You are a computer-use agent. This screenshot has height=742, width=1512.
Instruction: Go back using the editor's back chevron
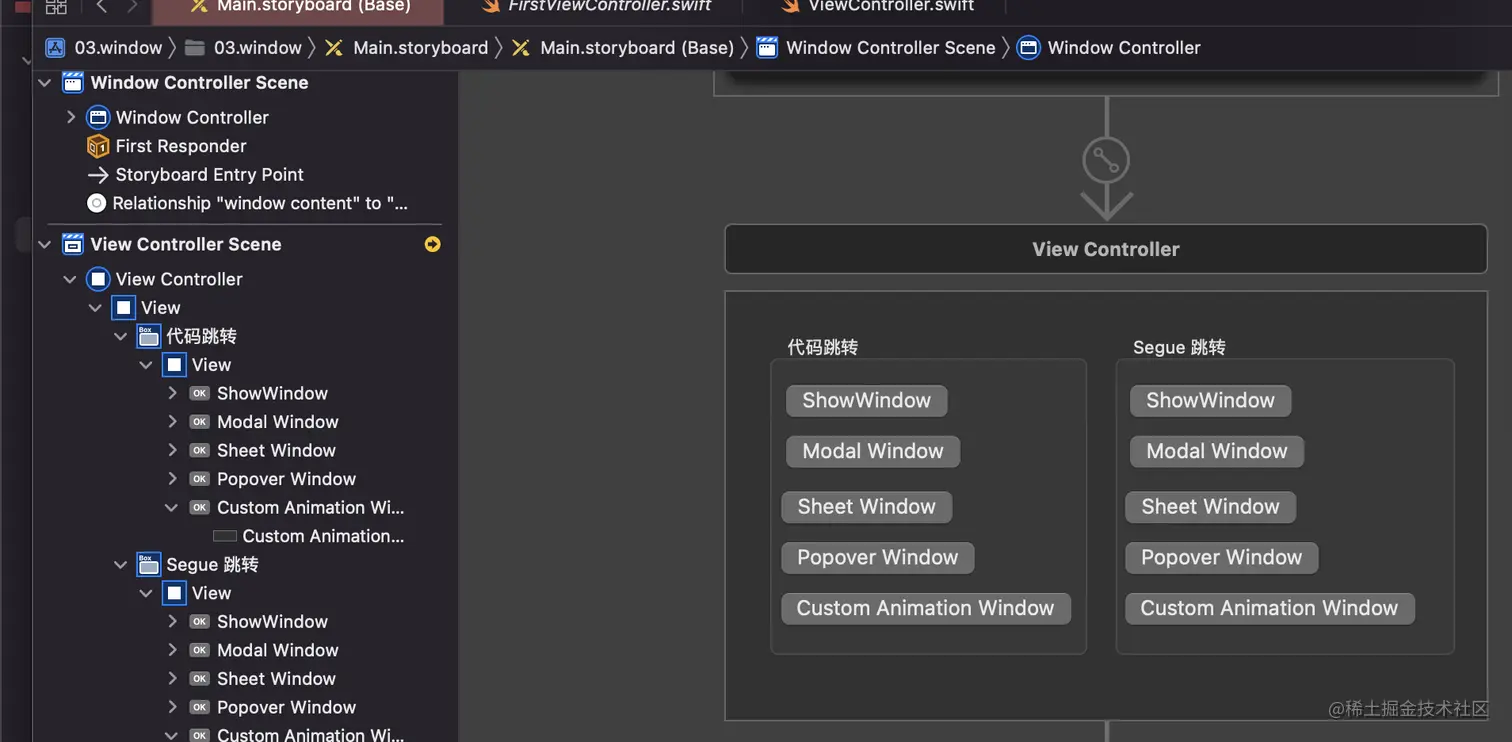coord(102,6)
